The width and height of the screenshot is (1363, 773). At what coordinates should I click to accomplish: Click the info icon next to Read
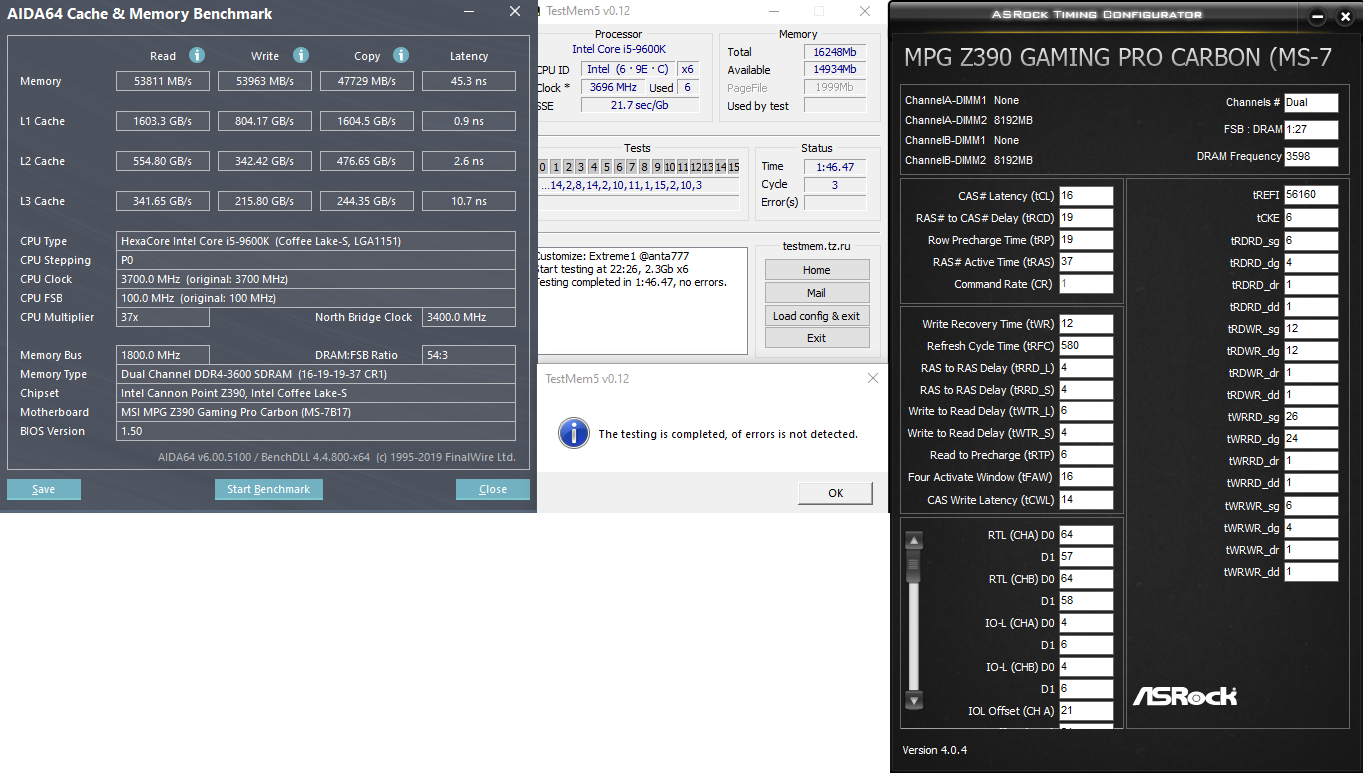pyautogui.click(x=197, y=55)
